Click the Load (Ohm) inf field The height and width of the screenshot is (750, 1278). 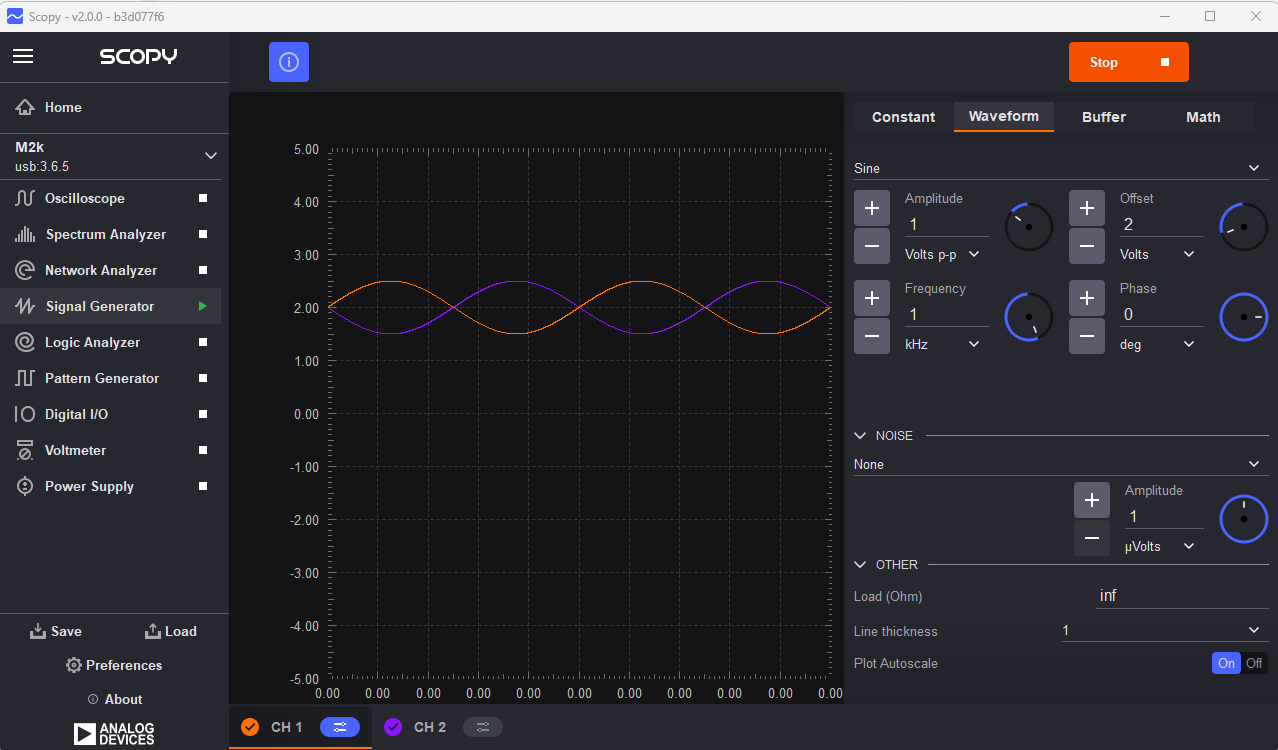pyautogui.click(x=1182, y=596)
